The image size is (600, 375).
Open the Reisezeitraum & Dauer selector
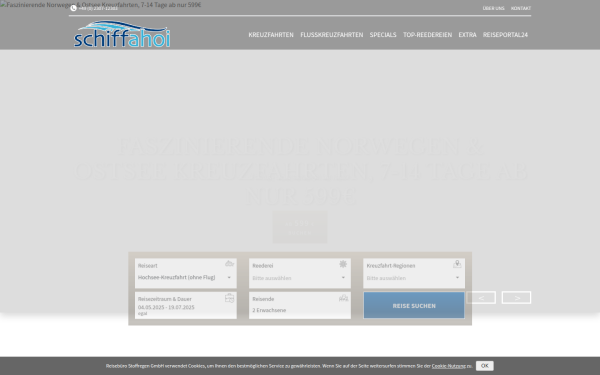186,305
